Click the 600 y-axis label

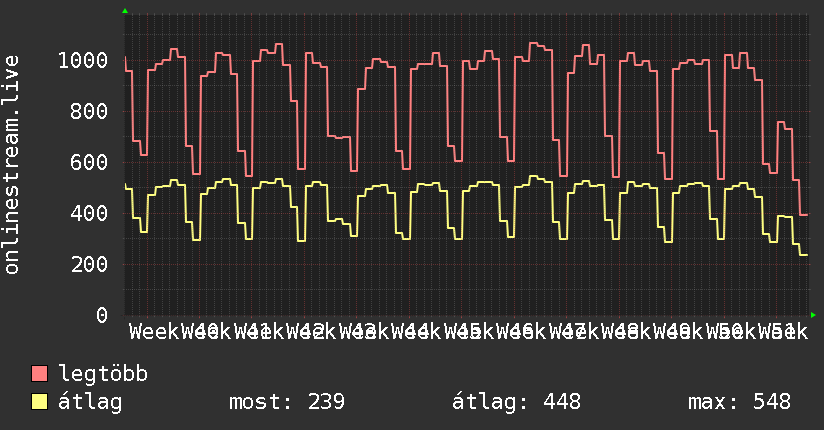89,163
